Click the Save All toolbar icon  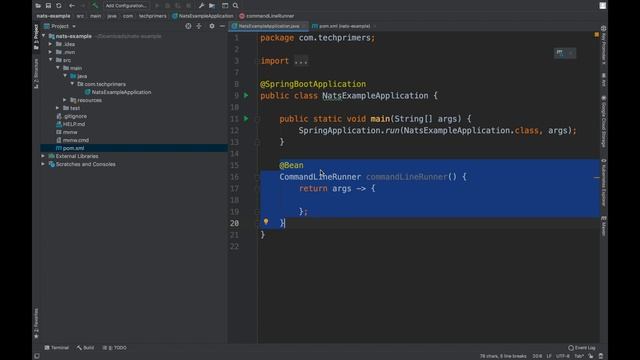(48, 6)
